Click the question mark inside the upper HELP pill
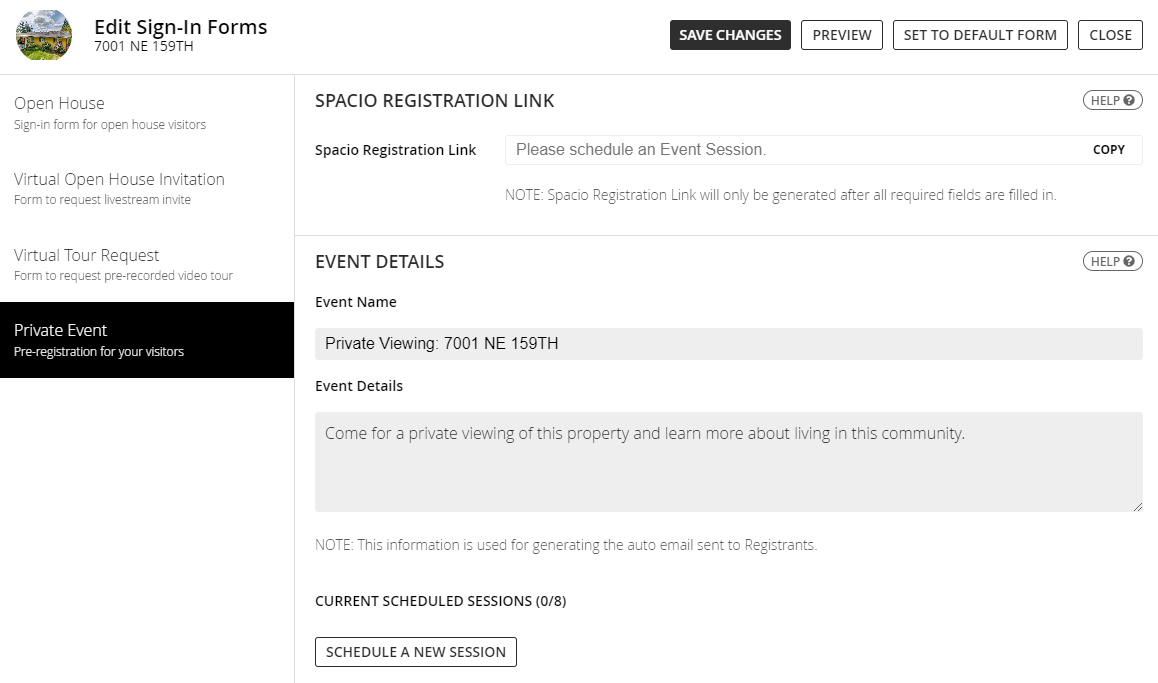Image resolution: width=1158 pixels, height=683 pixels. tap(1128, 100)
